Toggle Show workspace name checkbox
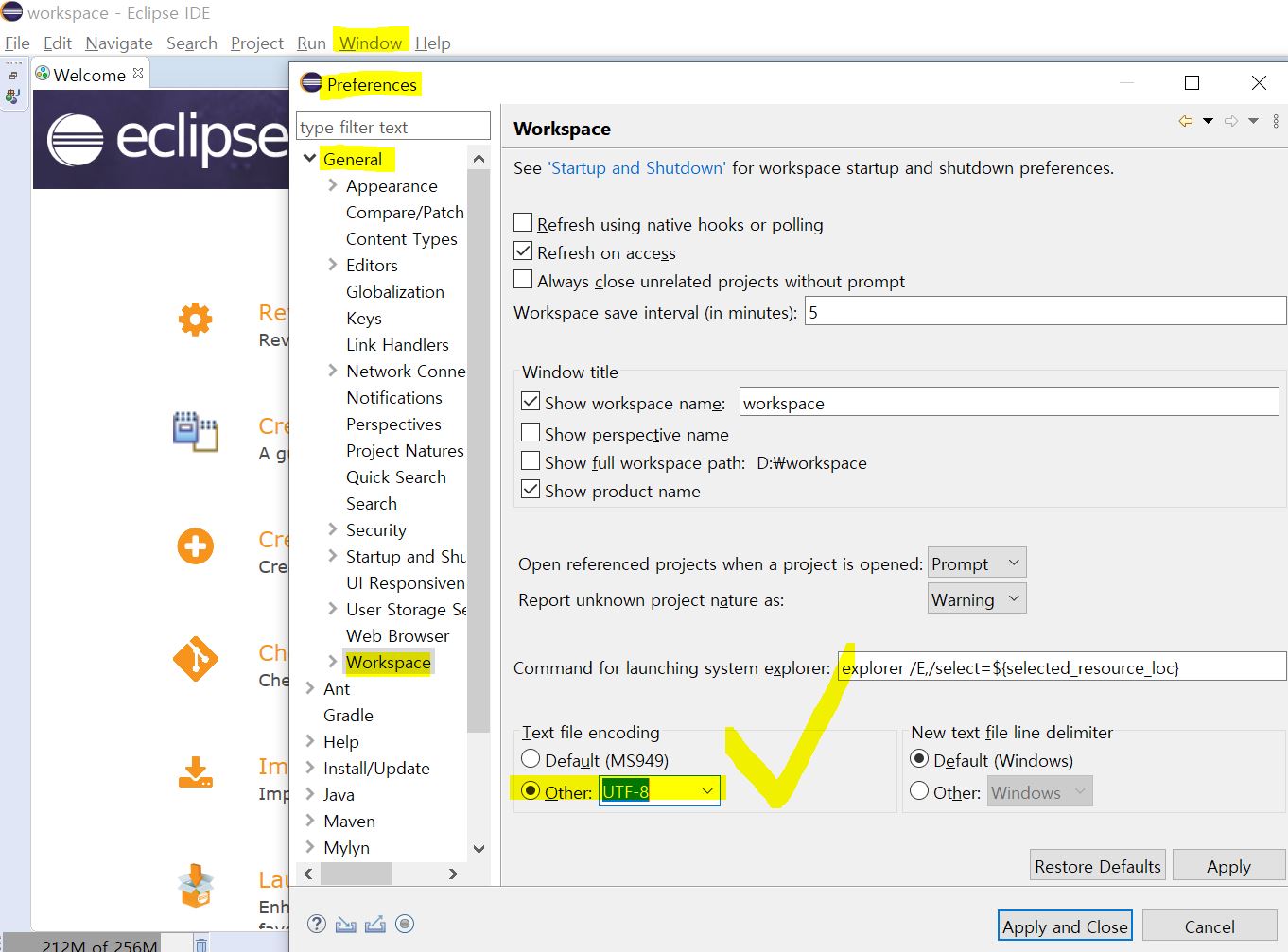The width and height of the screenshot is (1288, 952). [531, 402]
